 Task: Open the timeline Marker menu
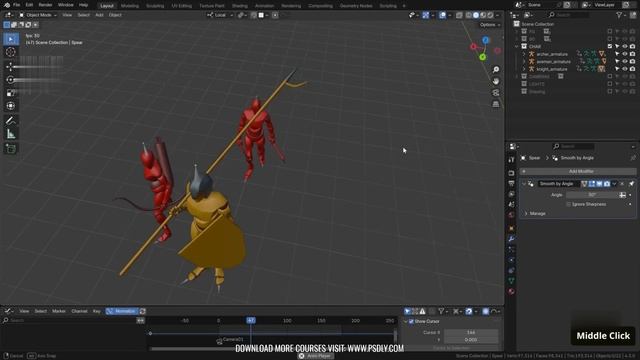(59, 311)
